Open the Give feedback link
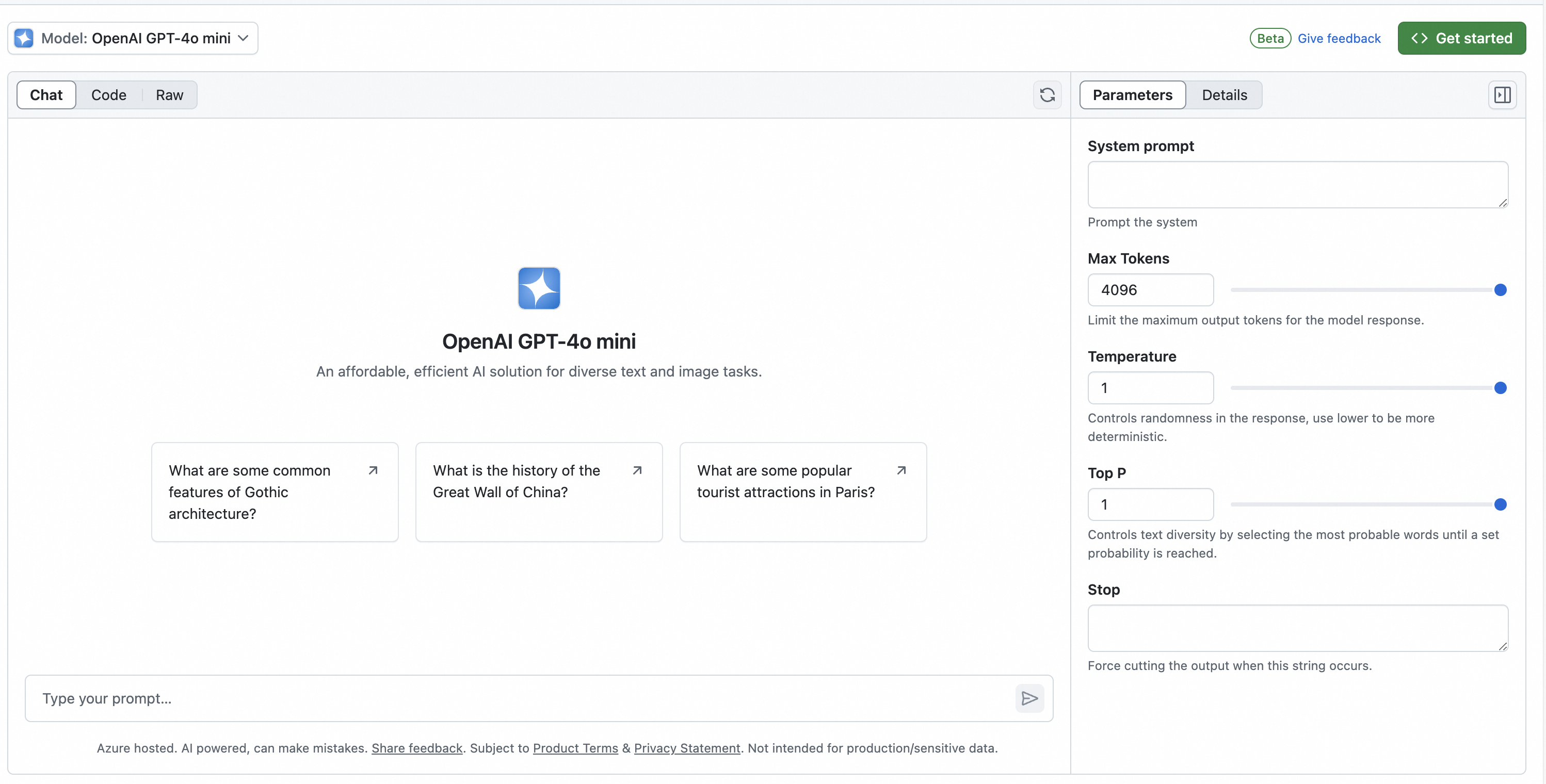This screenshot has width=1546, height=784. point(1339,38)
